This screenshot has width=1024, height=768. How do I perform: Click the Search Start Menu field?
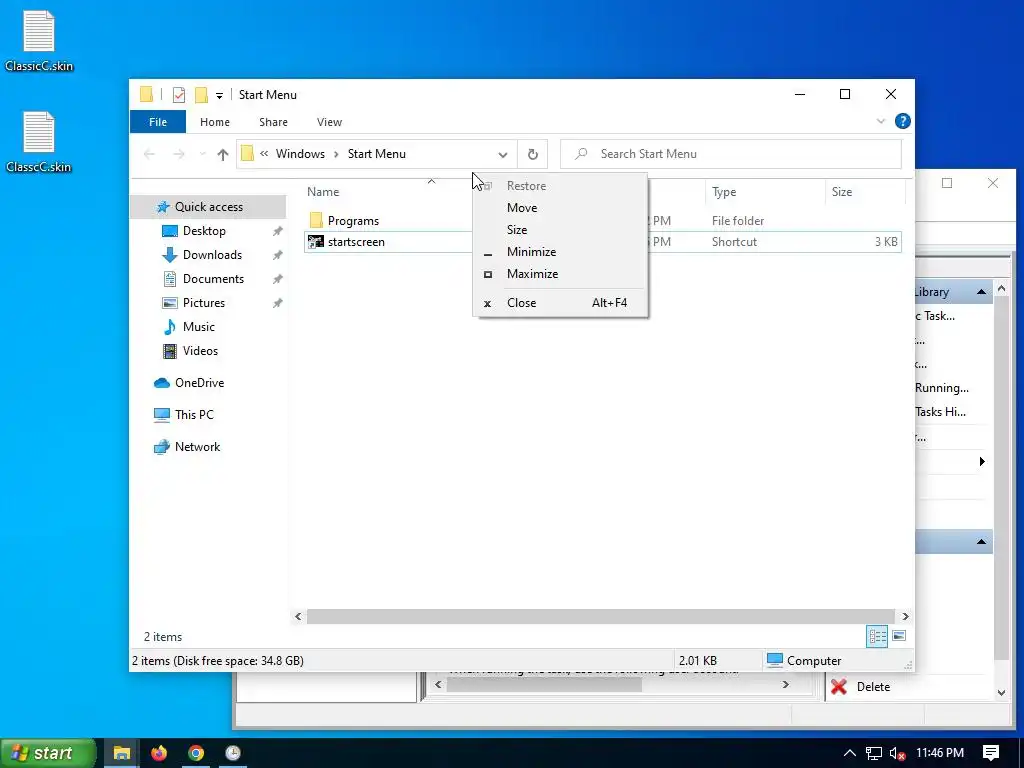(x=731, y=154)
